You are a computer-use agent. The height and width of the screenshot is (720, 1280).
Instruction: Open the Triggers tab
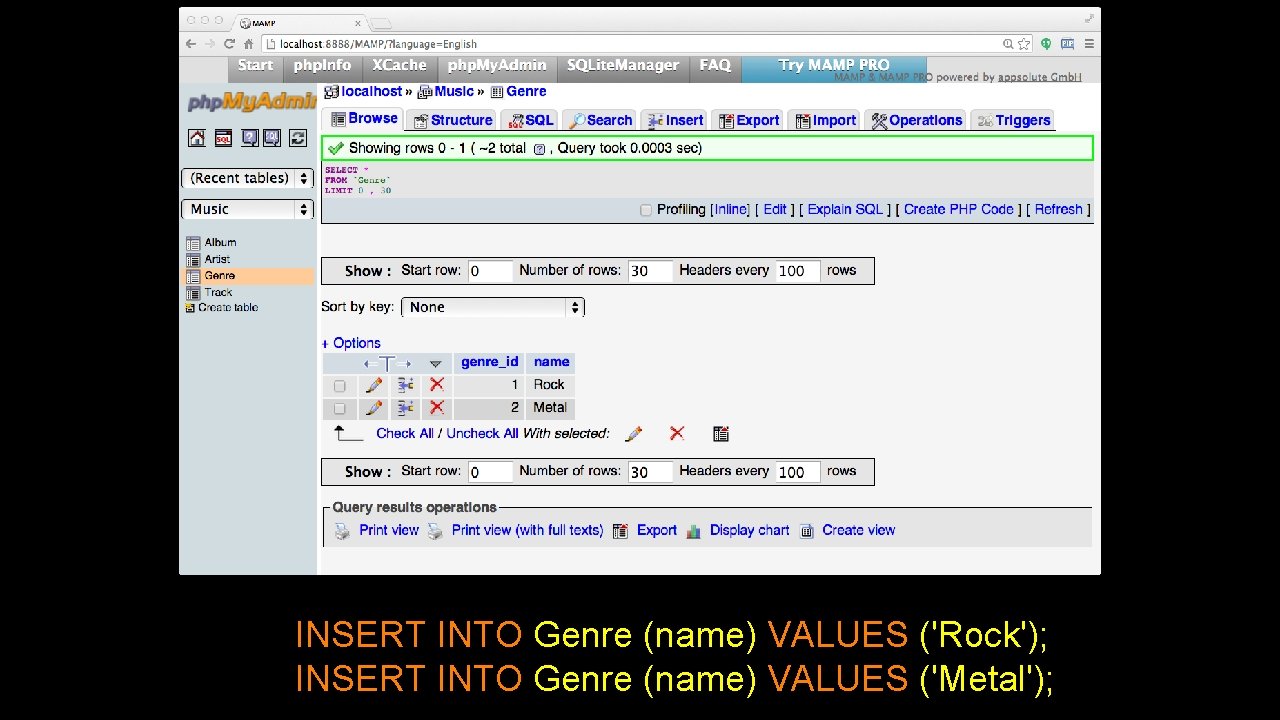point(1014,120)
